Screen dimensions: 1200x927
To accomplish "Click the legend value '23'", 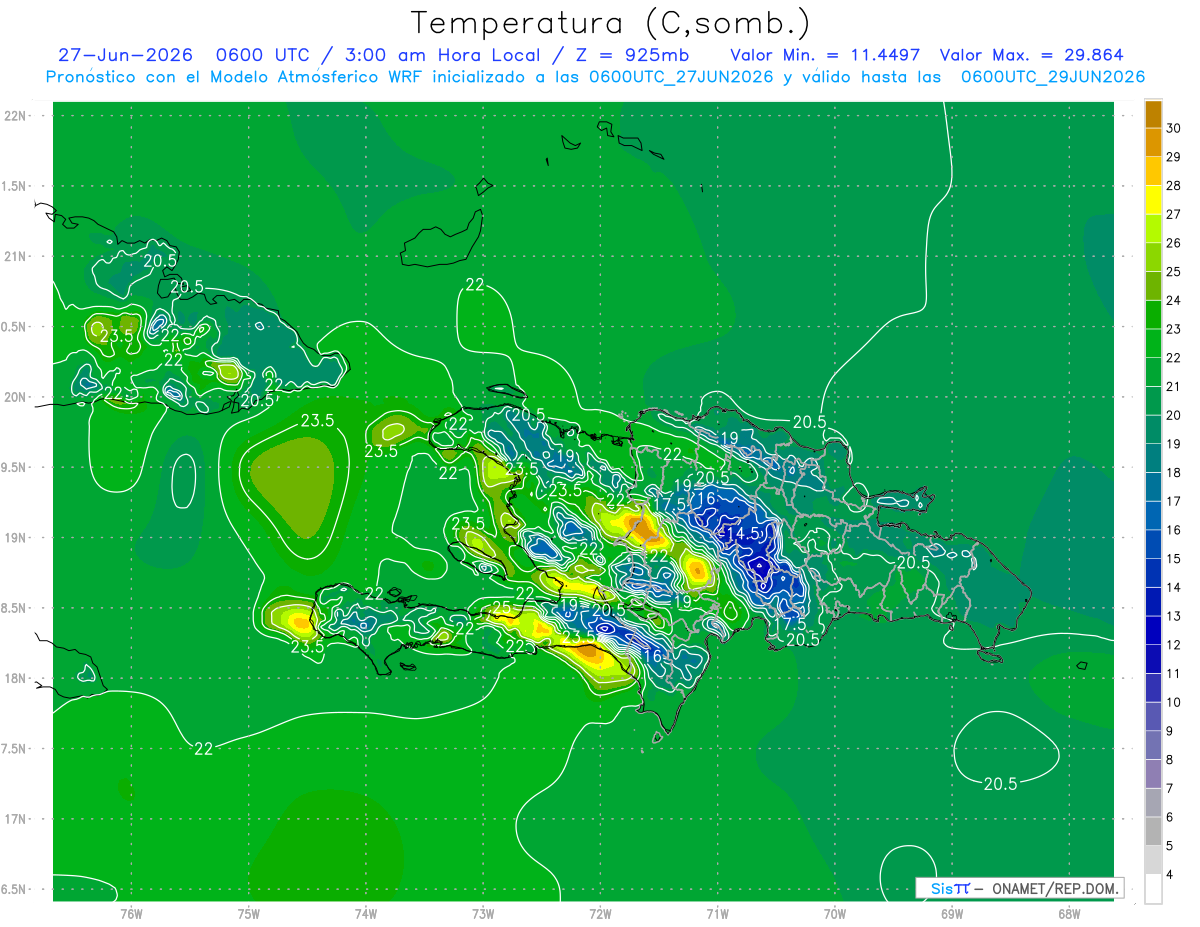I will (x=1174, y=329).
